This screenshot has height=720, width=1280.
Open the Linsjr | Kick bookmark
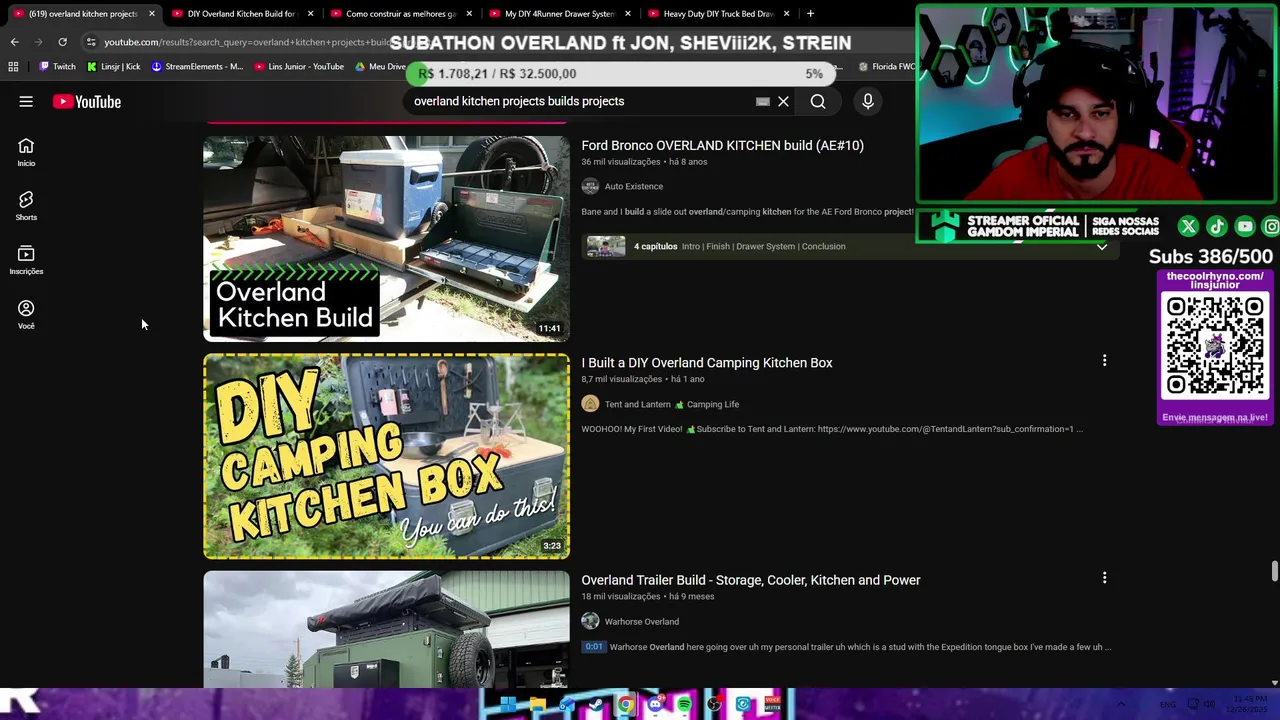click(114, 67)
